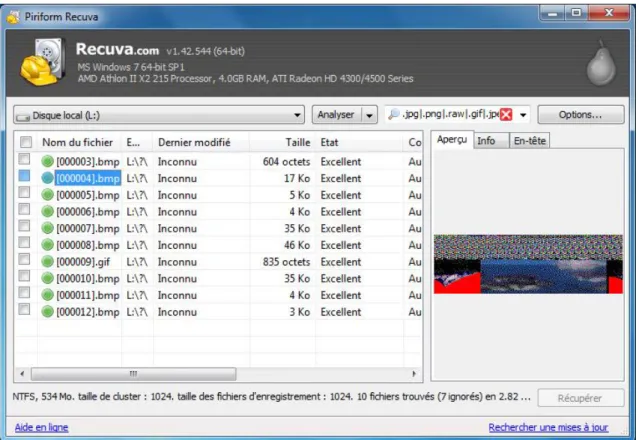Open the Options... dialog
Viewport: 639px width, 440px height.
(580, 115)
